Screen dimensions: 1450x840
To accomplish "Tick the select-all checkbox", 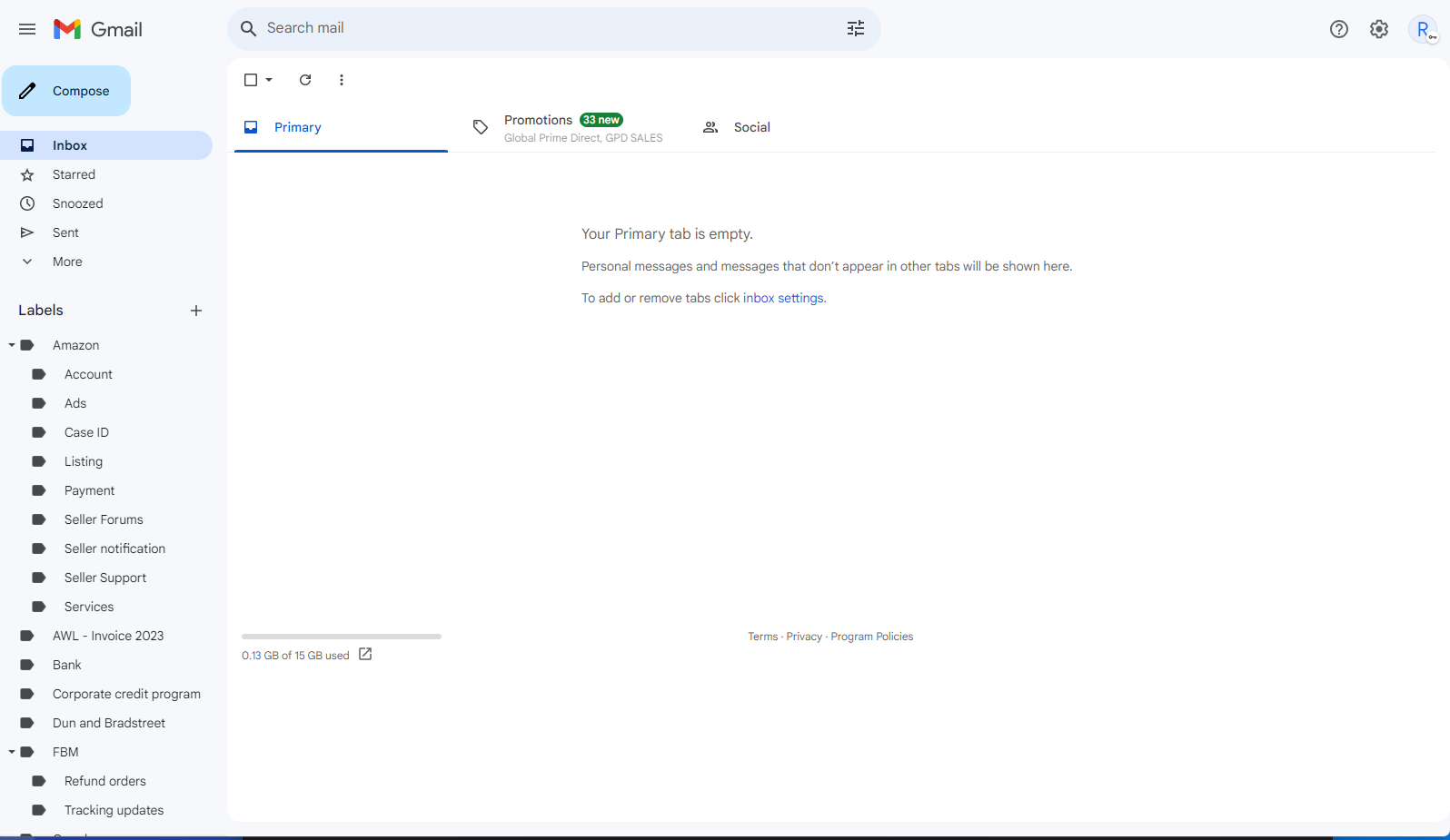I will (251, 80).
